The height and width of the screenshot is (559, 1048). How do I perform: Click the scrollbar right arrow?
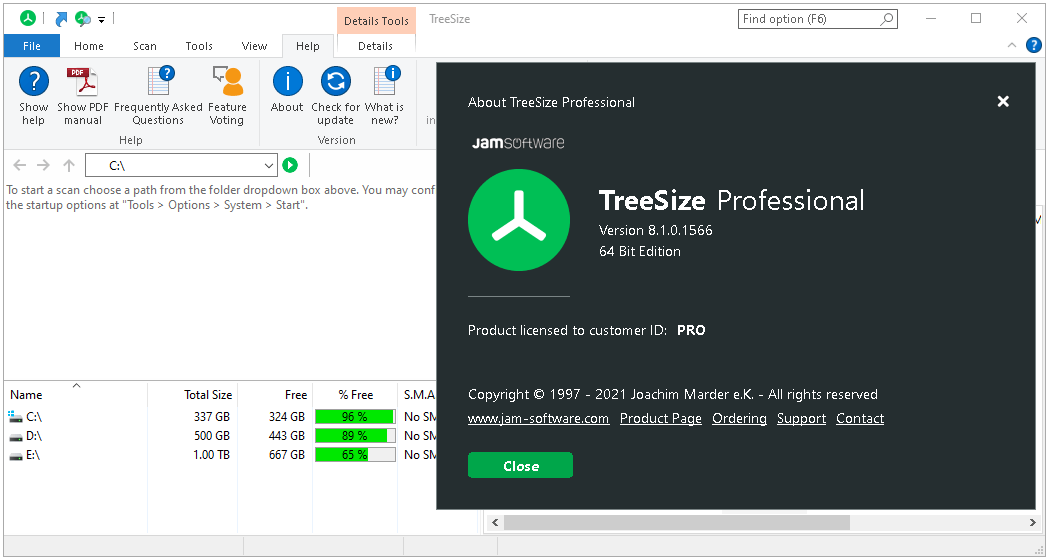[x=1033, y=522]
